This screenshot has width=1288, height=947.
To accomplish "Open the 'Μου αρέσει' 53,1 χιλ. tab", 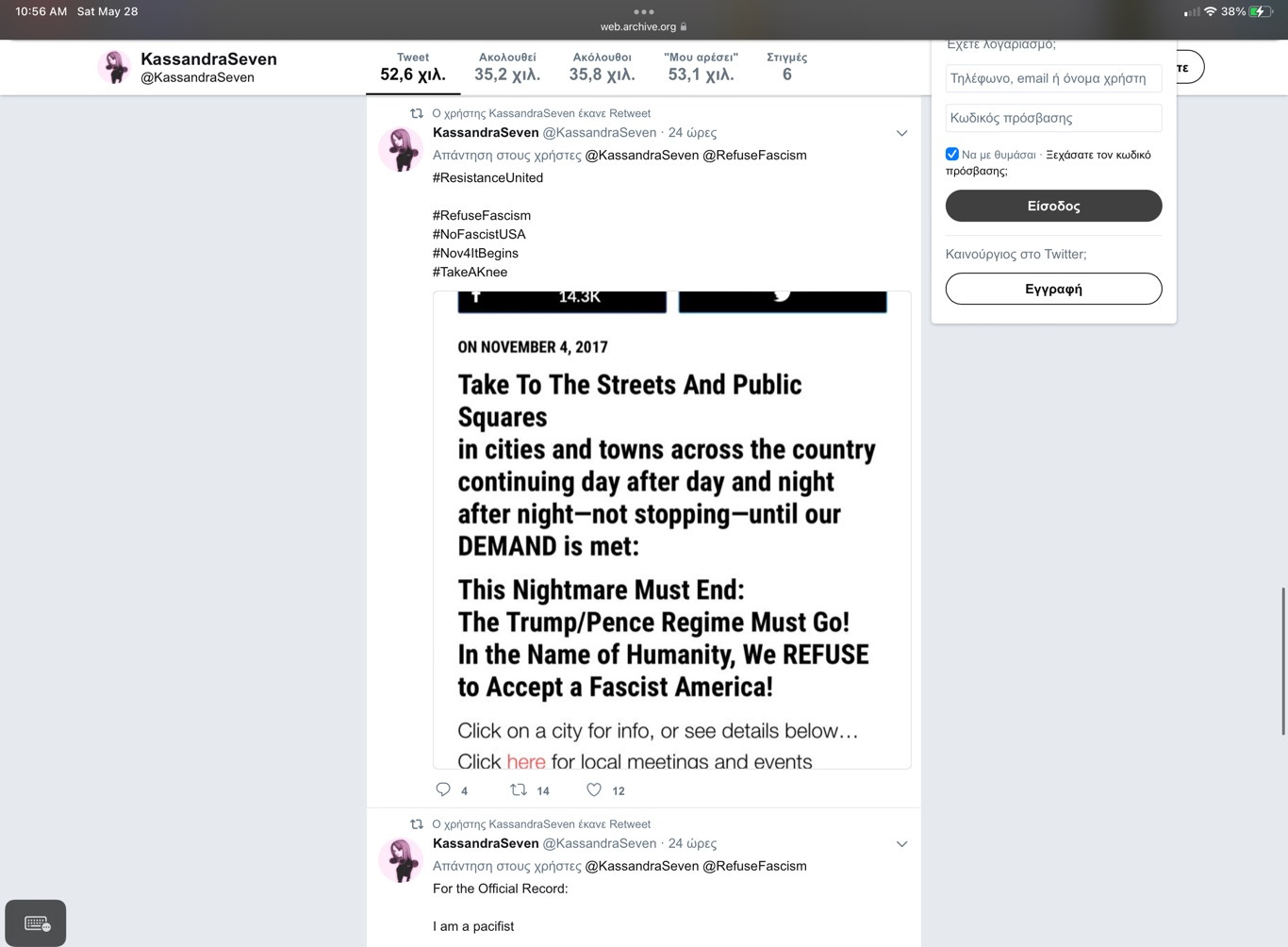I will [701, 67].
